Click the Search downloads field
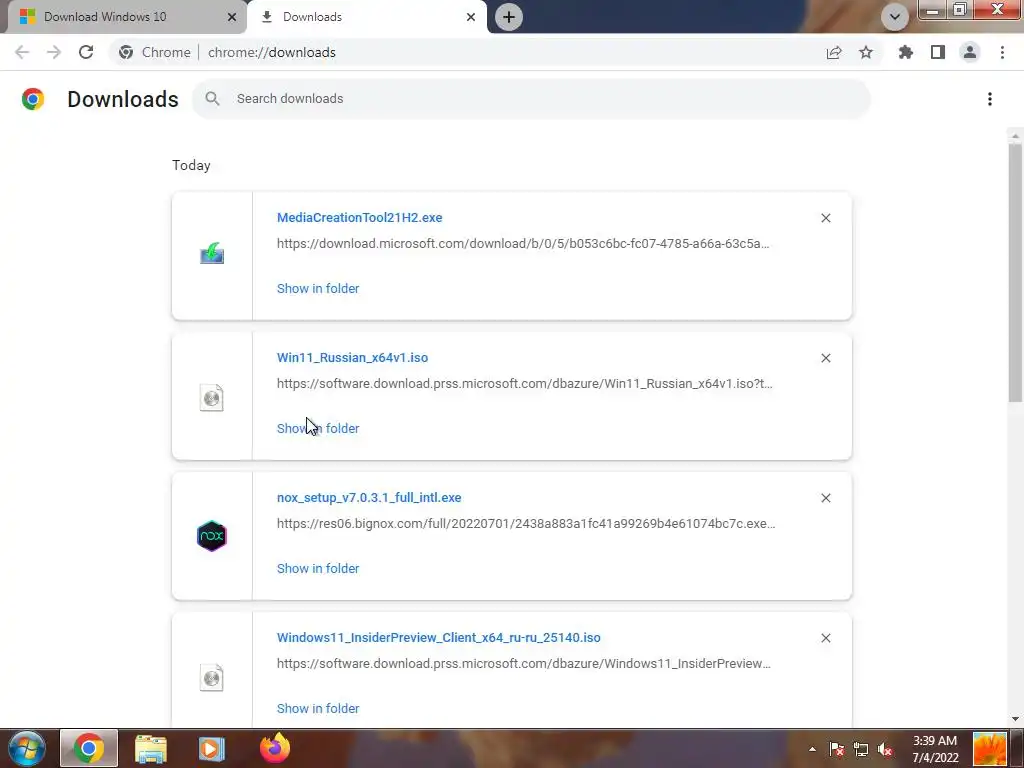Image resolution: width=1024 pixels, height=768 pixels. pos(531,99)
